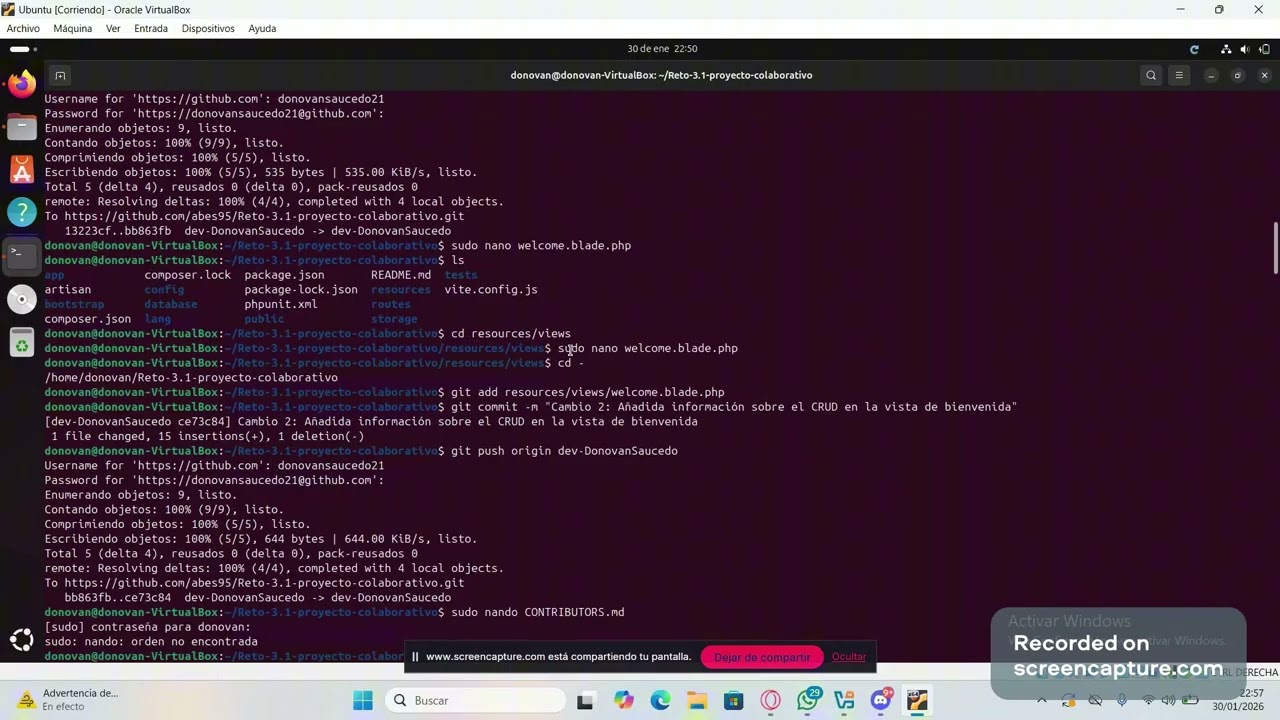
Task: Click the 'phpunit.xml' file name
Action: pyautogui.click(x=281, y=304)
